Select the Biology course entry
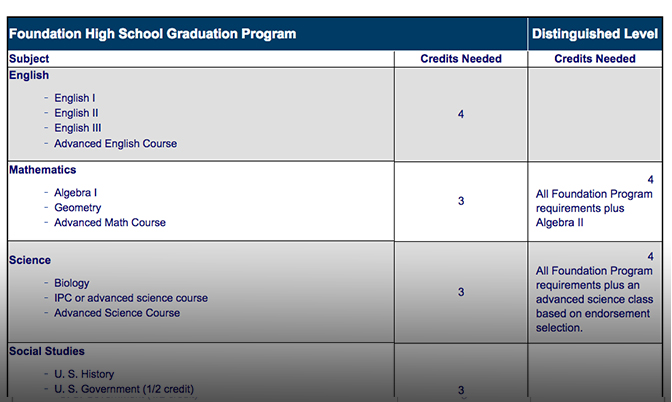The height and width of the screenshot is (402, 672). [72, 283]
